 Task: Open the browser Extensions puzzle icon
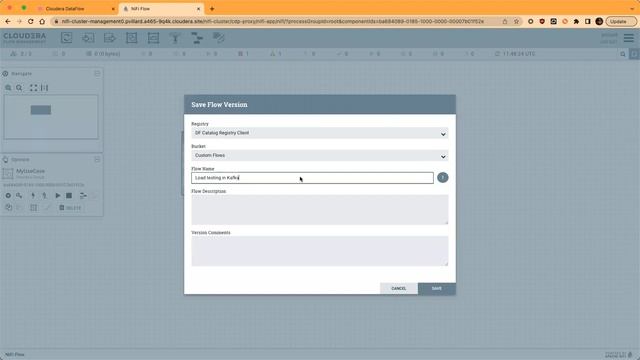tap(576, 21)
